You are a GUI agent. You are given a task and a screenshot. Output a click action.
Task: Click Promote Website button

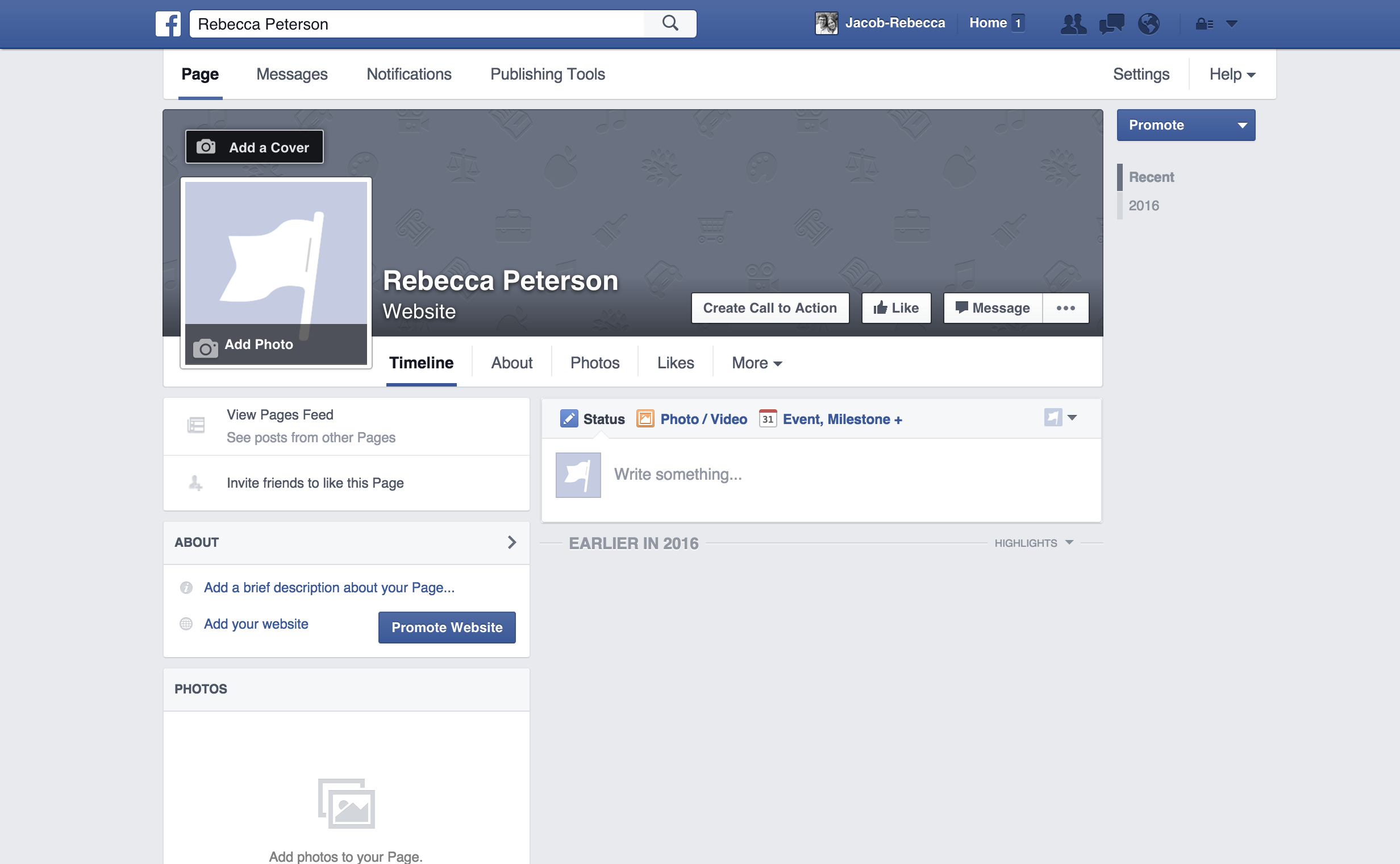click(447, 628)
